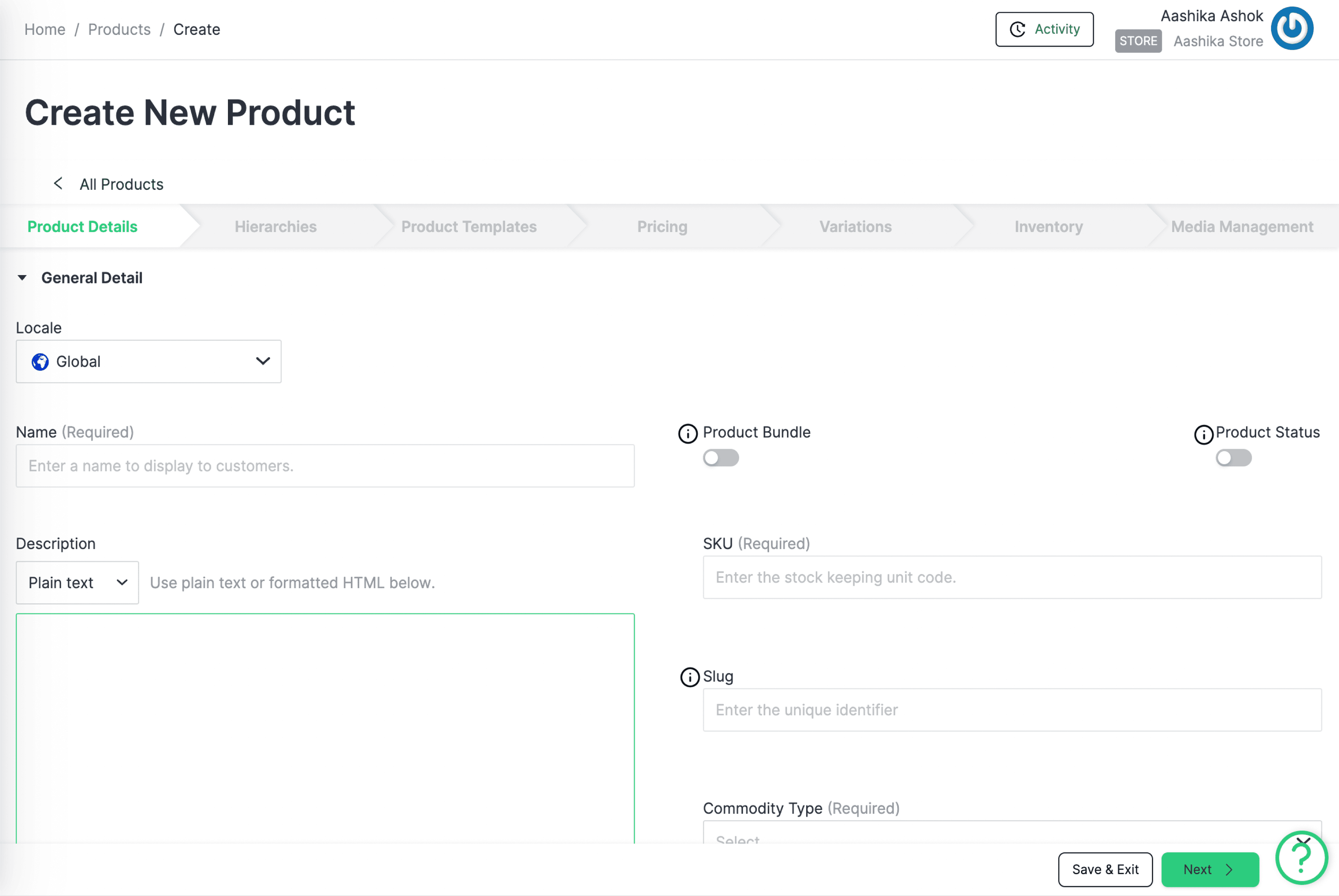Open the Locale Global dropdown
This screenshot has height=896, width=1339.
tap(149, 362)
